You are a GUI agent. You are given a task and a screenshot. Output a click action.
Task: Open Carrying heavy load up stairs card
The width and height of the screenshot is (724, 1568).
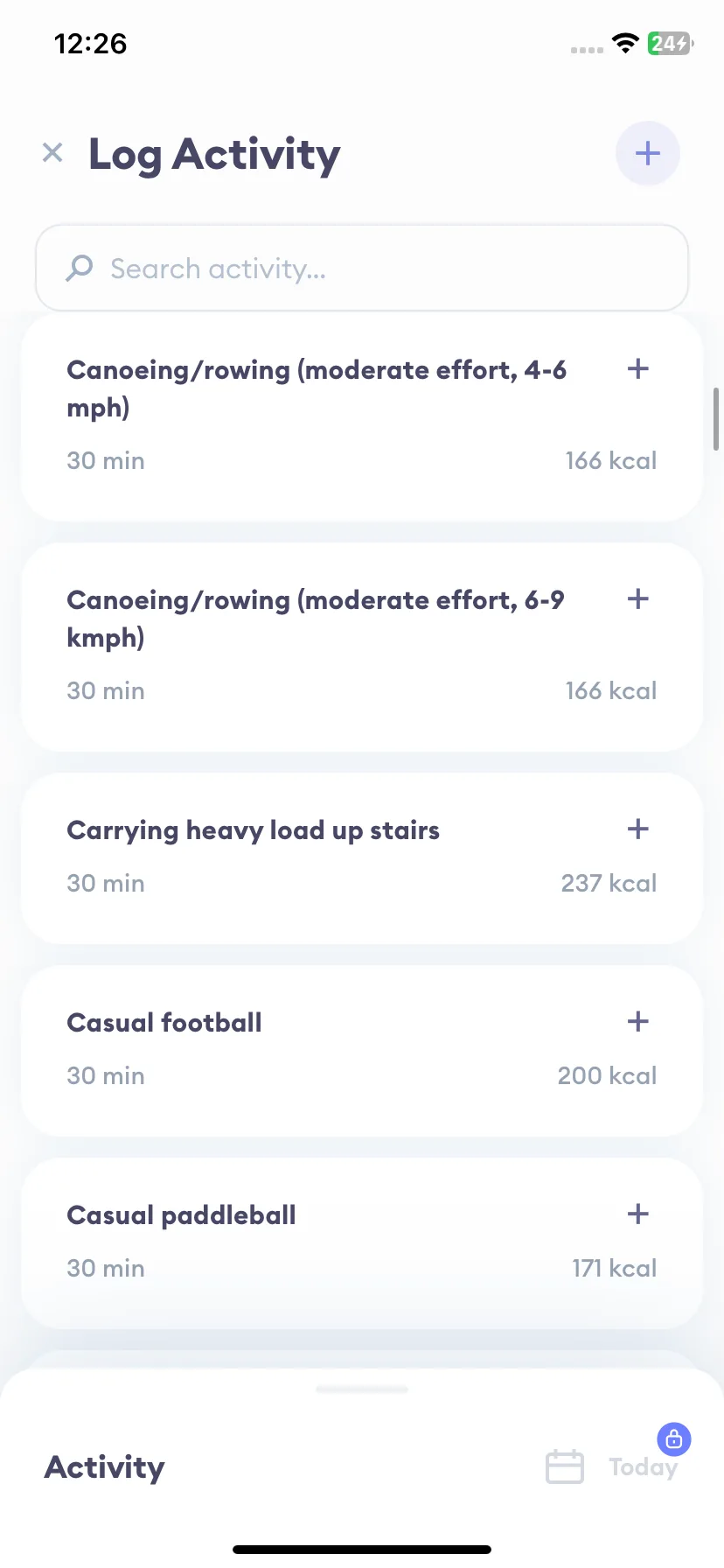[362, 857]
